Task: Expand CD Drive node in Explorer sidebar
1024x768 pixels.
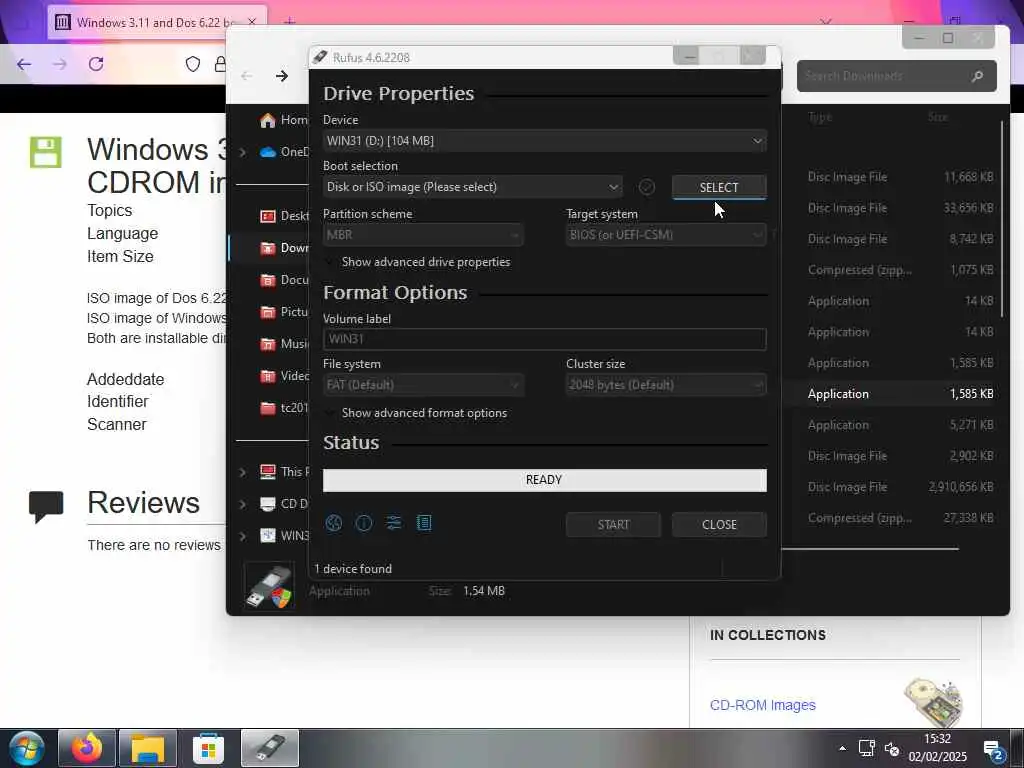Action: [243, 504]
